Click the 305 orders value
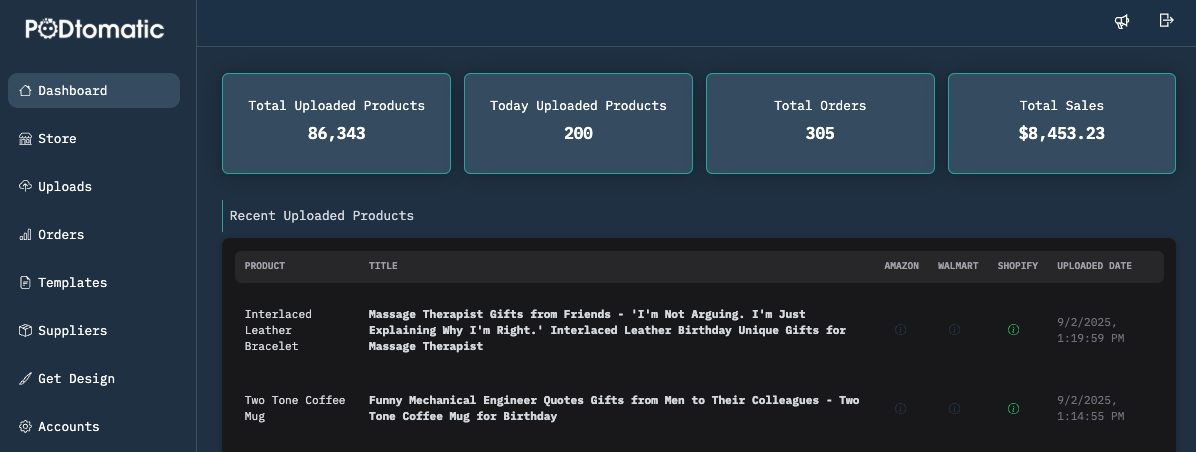The height and width of the screenshot is (452, 1196). tap(820, 133)
